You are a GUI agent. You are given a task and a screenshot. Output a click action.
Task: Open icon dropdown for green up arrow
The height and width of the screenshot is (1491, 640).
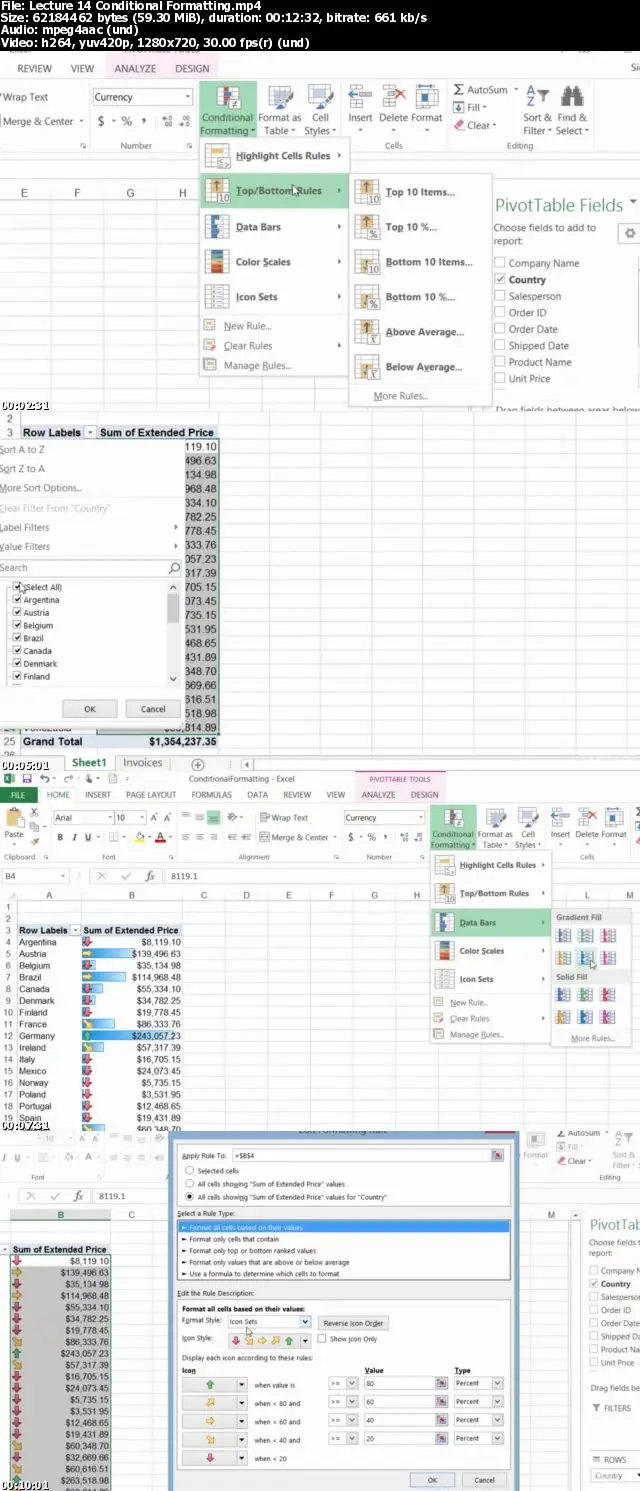pos(242,1384)
